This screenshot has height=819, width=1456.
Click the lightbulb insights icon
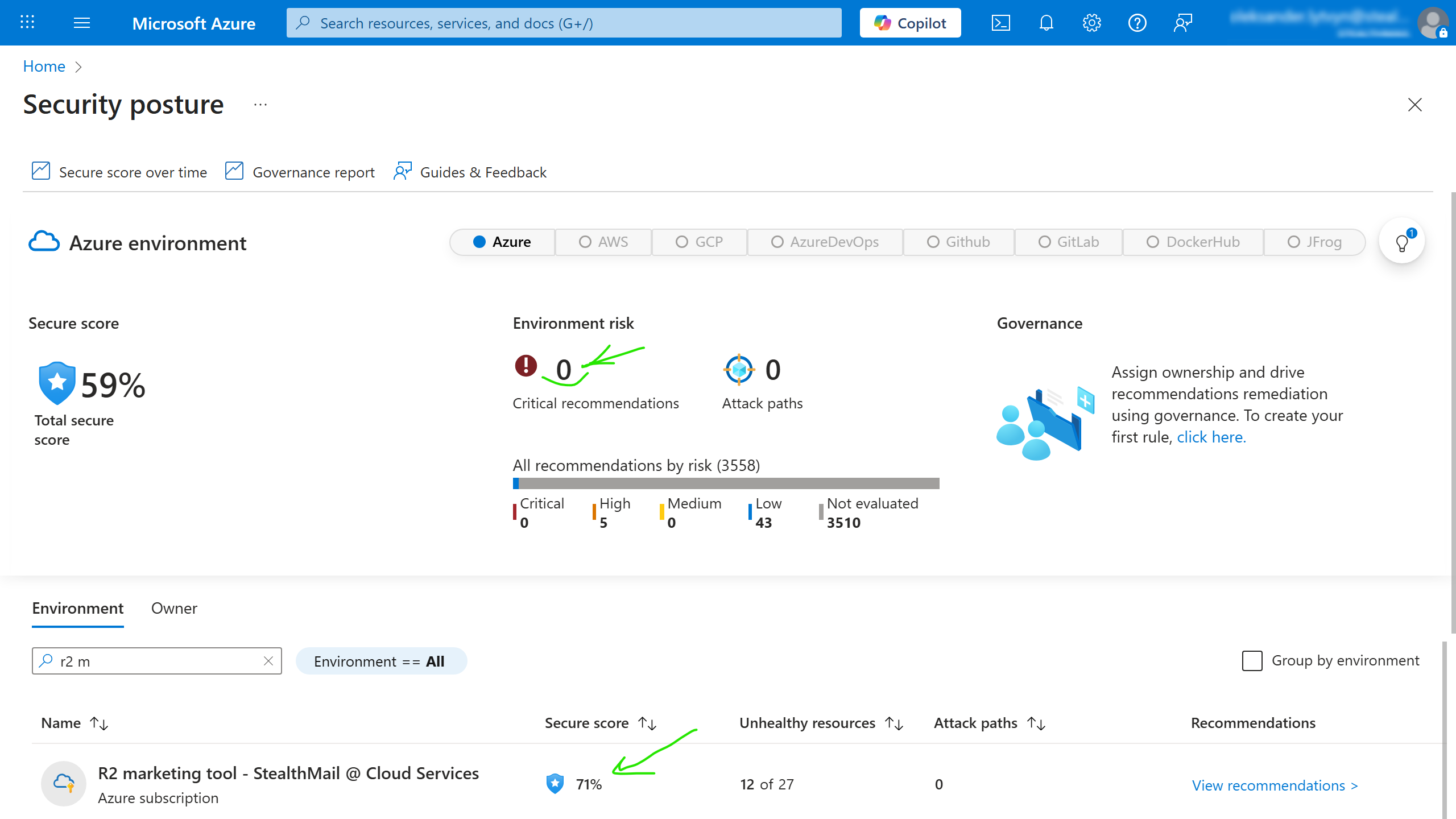[1402, 243]
